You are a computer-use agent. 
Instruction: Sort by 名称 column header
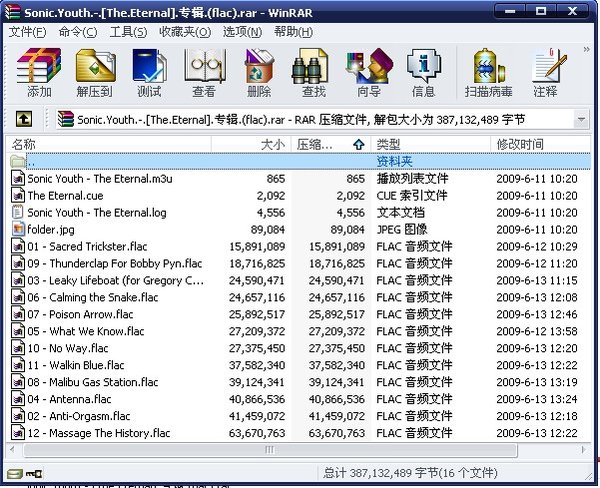(x=109, y=144)
